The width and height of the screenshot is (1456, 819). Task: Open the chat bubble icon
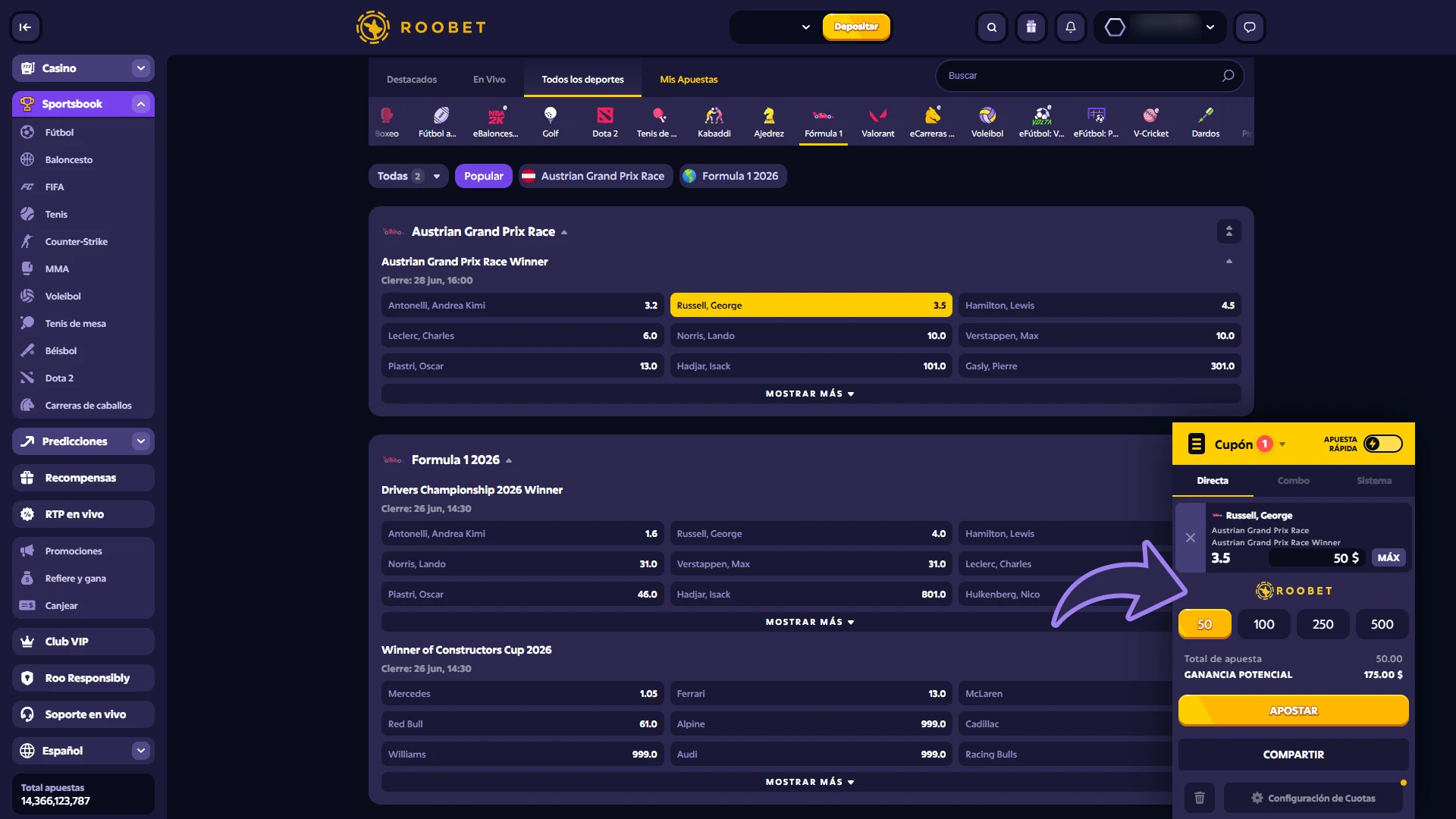tap(1250, 27)
